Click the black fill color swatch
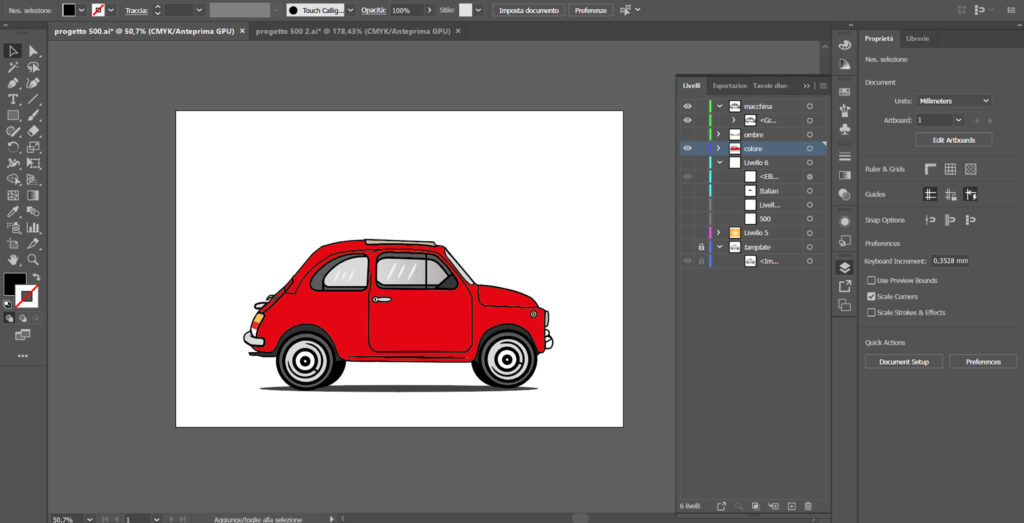This screenshot has height=523, width=1024. [14, 284]
